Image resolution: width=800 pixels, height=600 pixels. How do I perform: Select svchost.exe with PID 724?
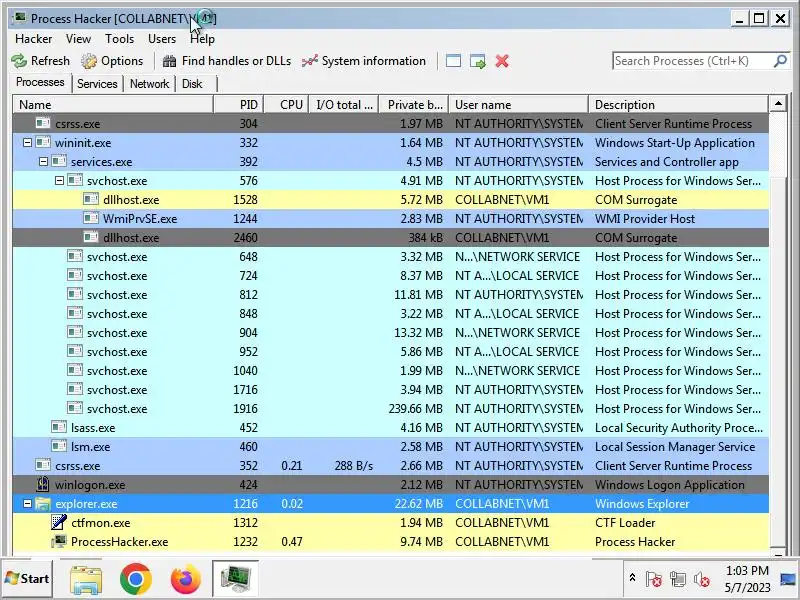coord(390,276)
